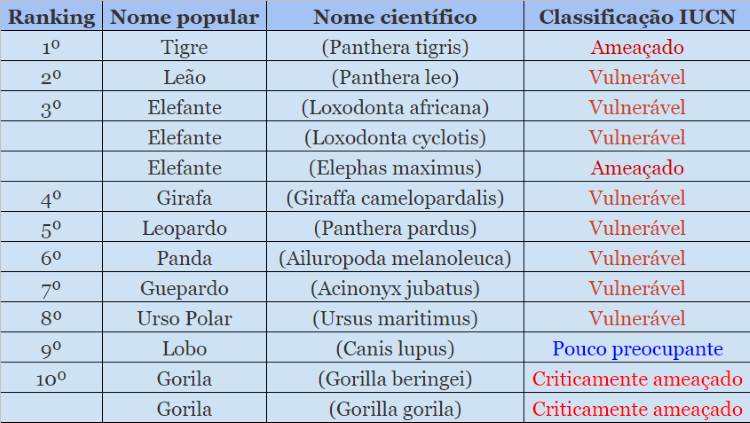Select the "(Panthera leo)" cell
This screenshot has width=750, height=423.
click(394, 77)
